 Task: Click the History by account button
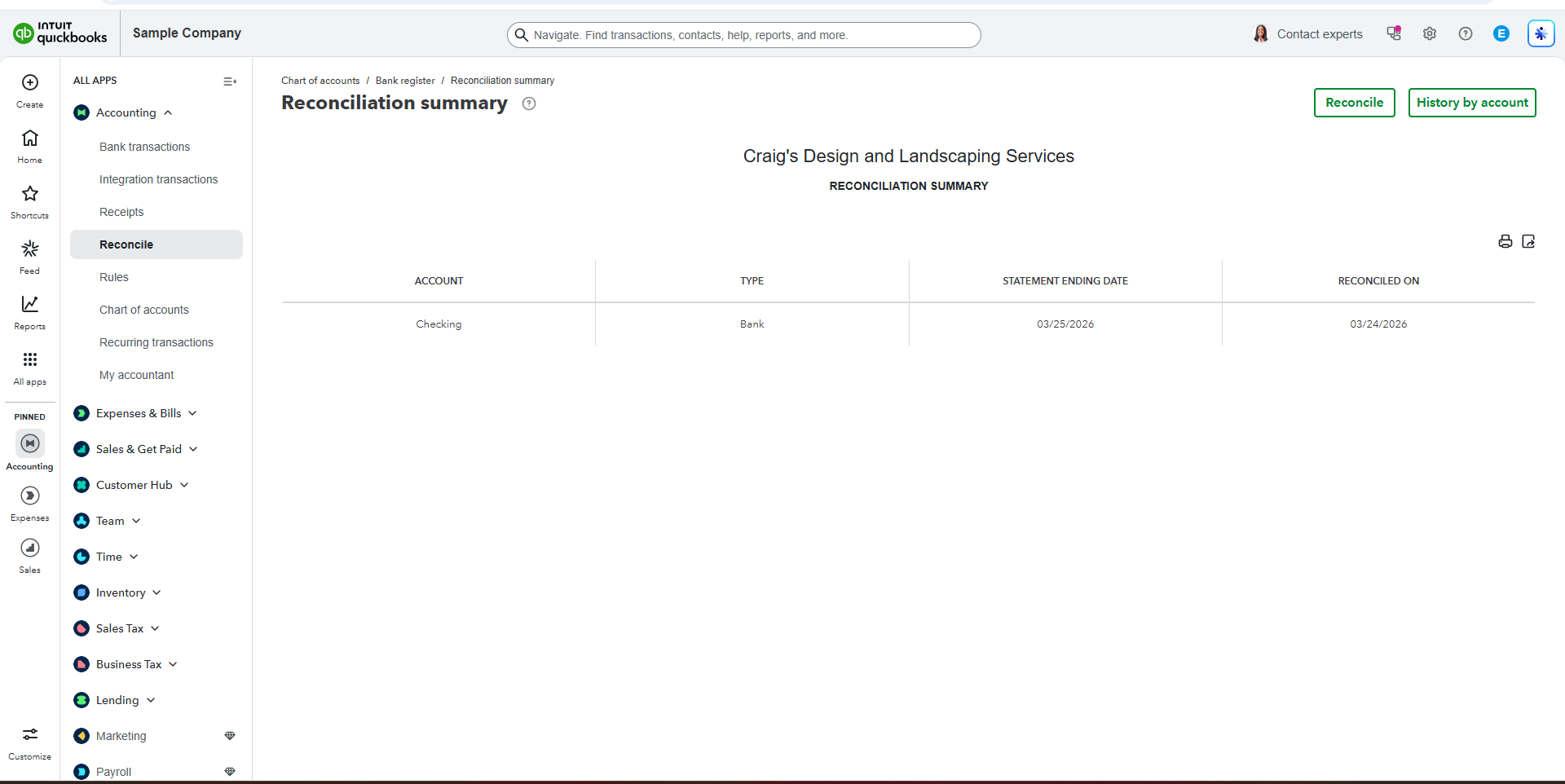[x=1472, y=103]
